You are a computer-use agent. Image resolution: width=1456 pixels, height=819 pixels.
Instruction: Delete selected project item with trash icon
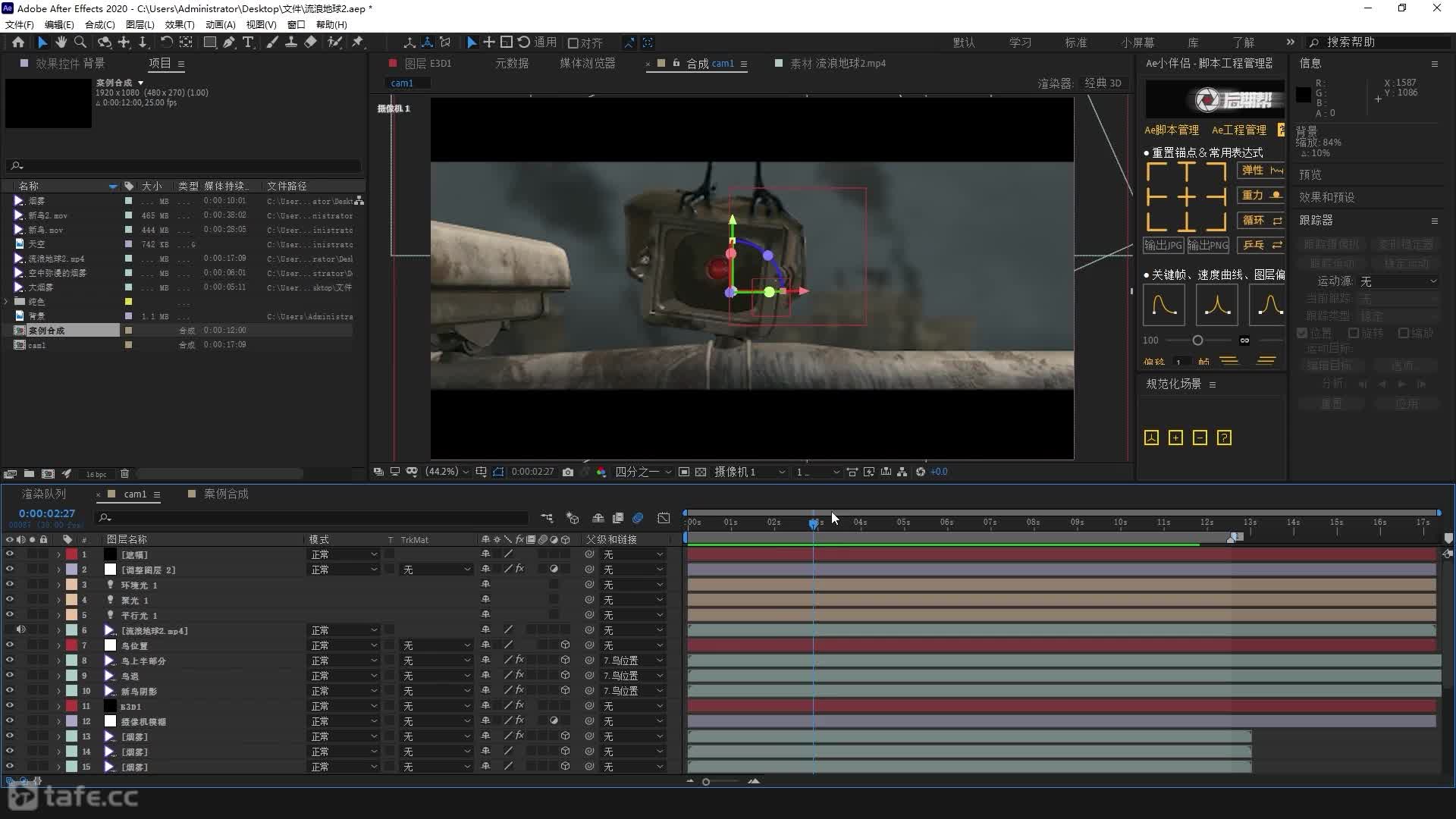point(124,474)
